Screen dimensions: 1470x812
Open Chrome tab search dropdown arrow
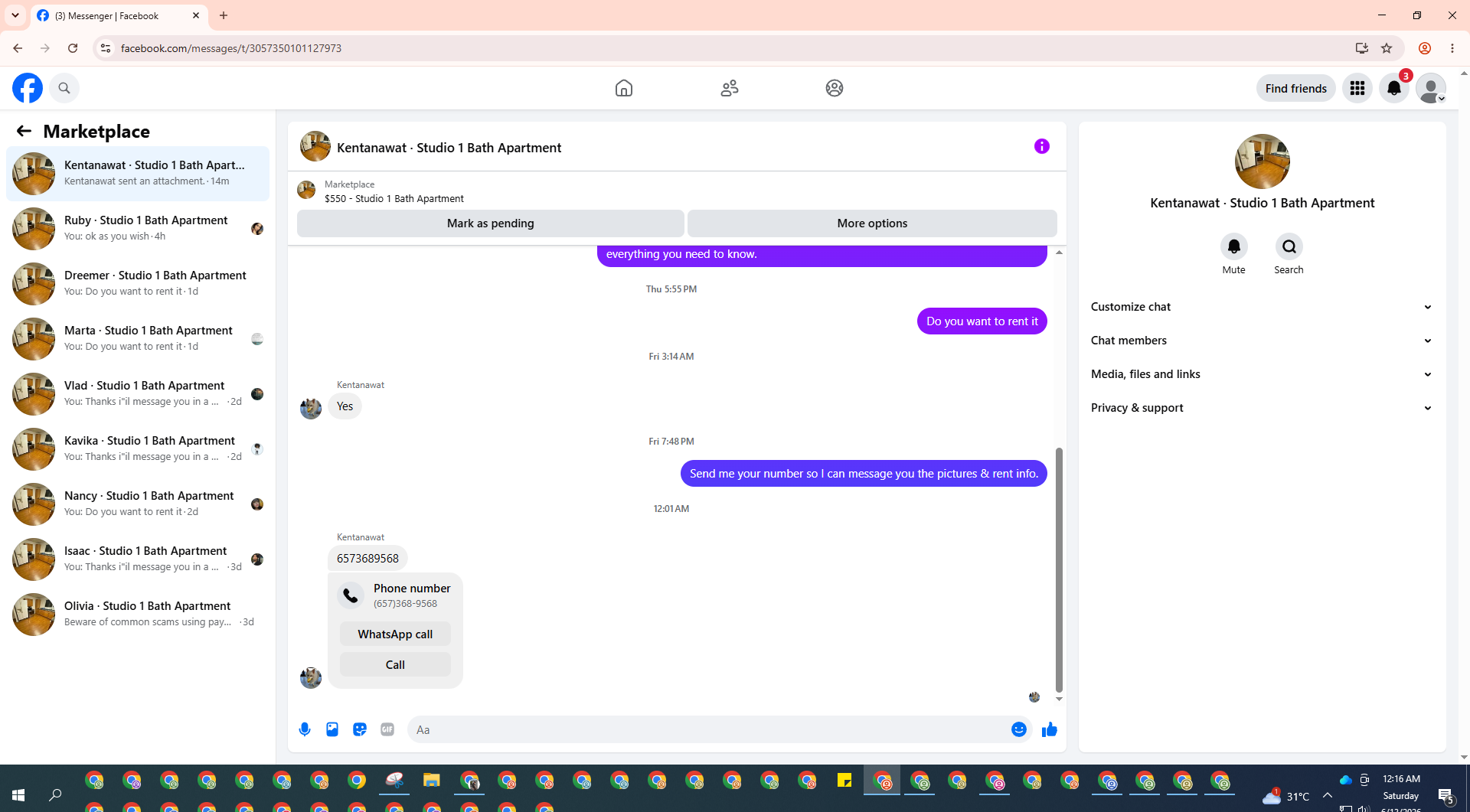click(x=15, y=15)
